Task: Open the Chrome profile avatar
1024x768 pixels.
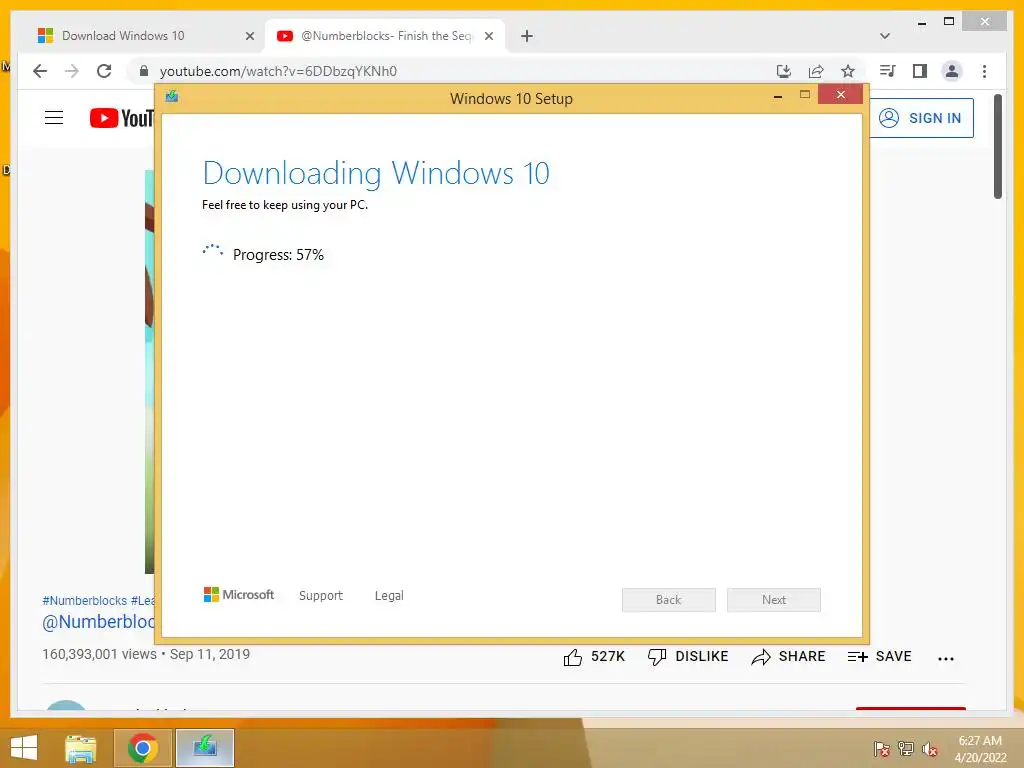Action: pyautogui.click(x=952, y=71)
